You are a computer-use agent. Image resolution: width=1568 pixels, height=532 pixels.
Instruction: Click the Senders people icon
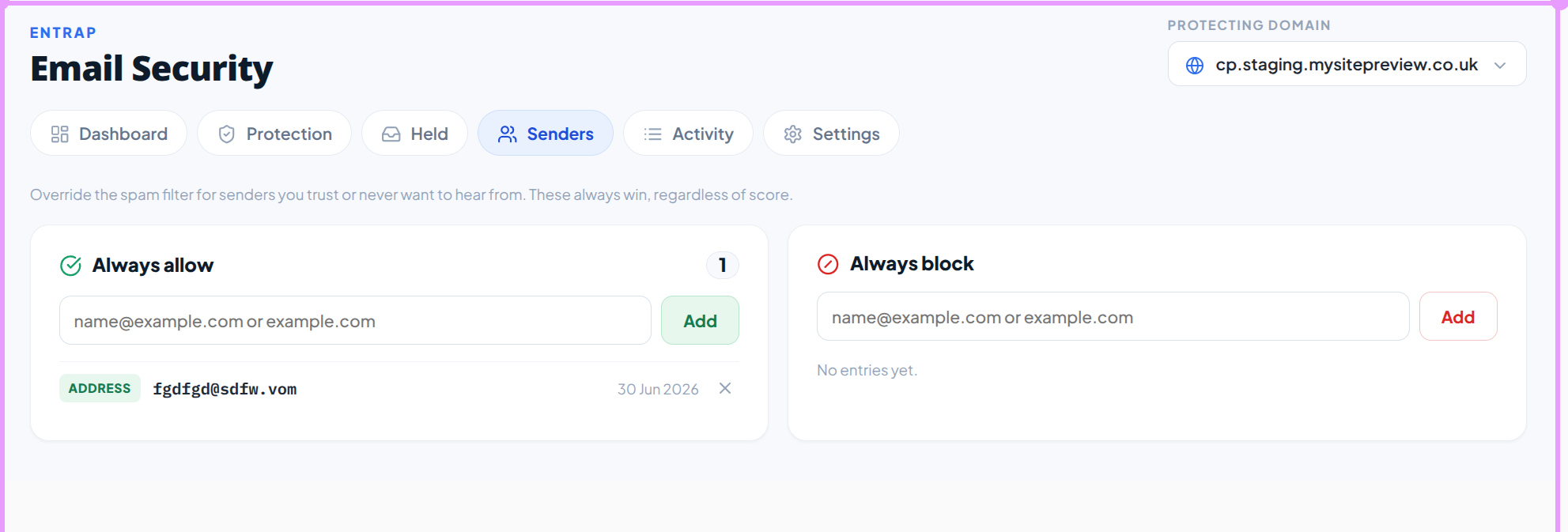coord(508,134)
